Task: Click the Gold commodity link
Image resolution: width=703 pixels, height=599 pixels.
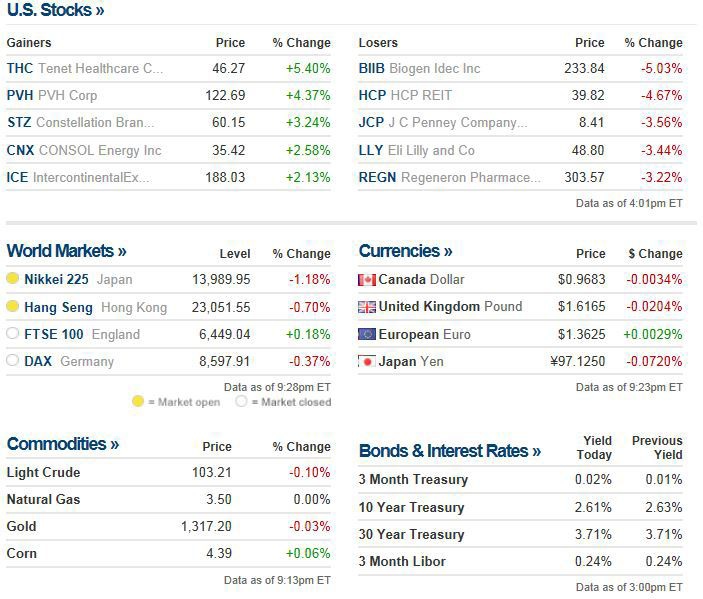Action: [x=21, y=526]
